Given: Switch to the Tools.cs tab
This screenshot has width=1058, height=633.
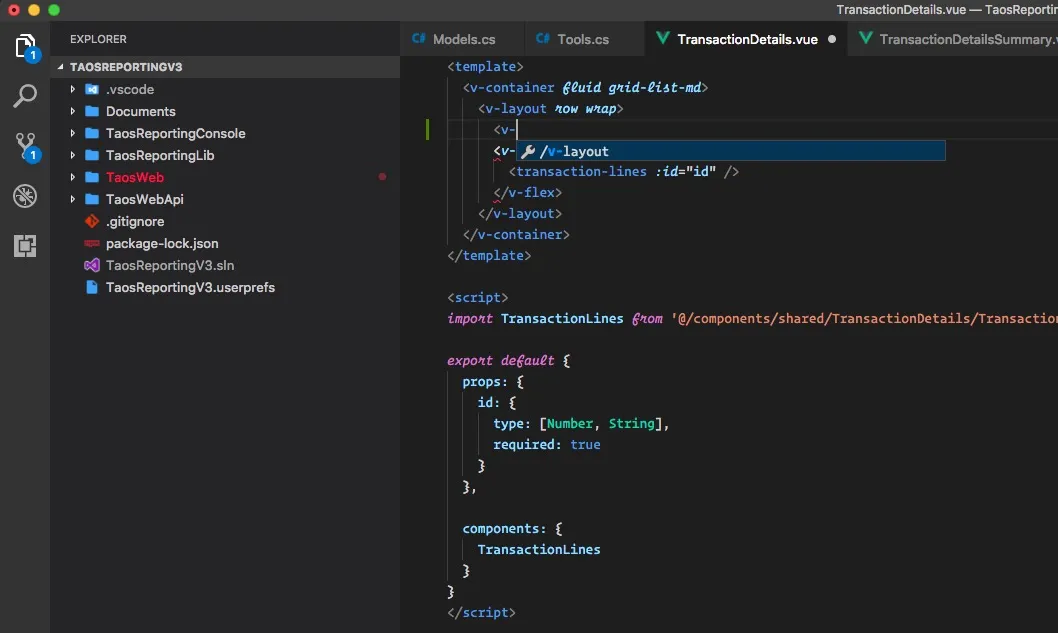Looking at the screenshot, I should coord(582,39).
